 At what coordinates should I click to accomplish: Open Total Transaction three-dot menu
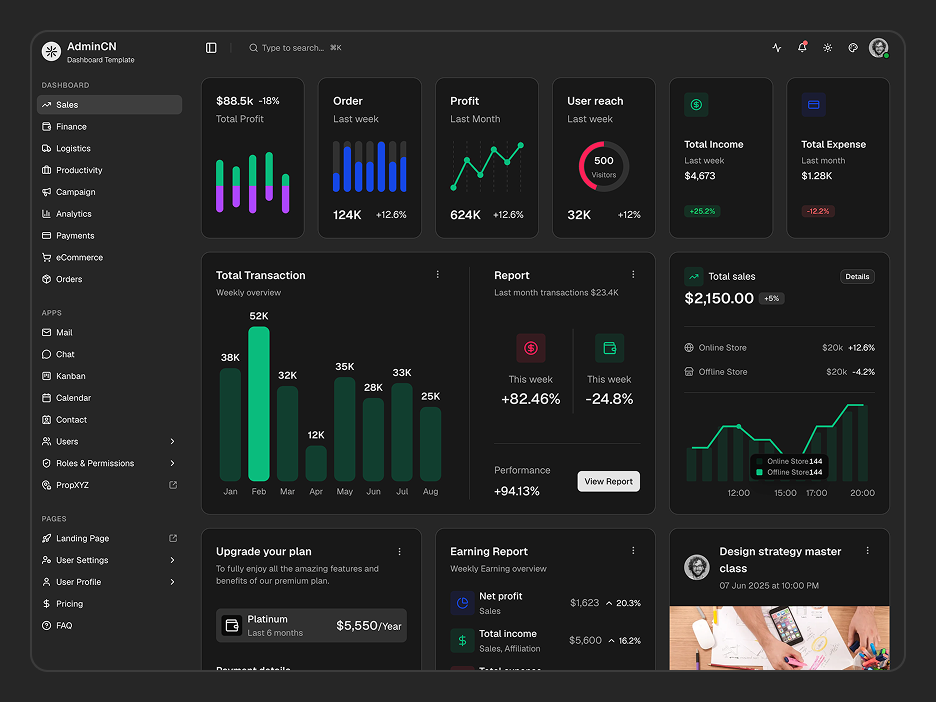438,275
